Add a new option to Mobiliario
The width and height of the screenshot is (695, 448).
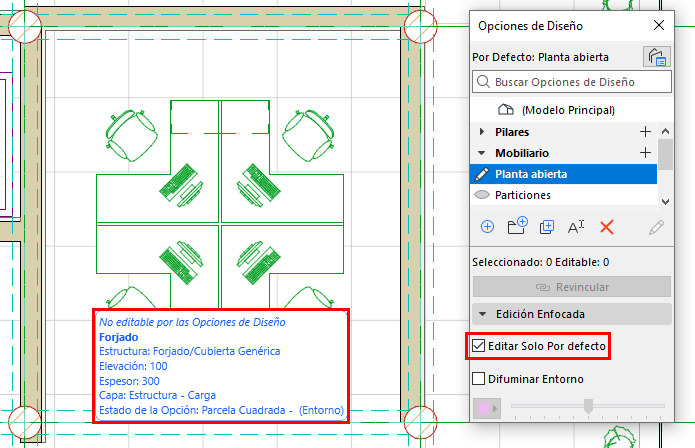click(x=645, y=153)
